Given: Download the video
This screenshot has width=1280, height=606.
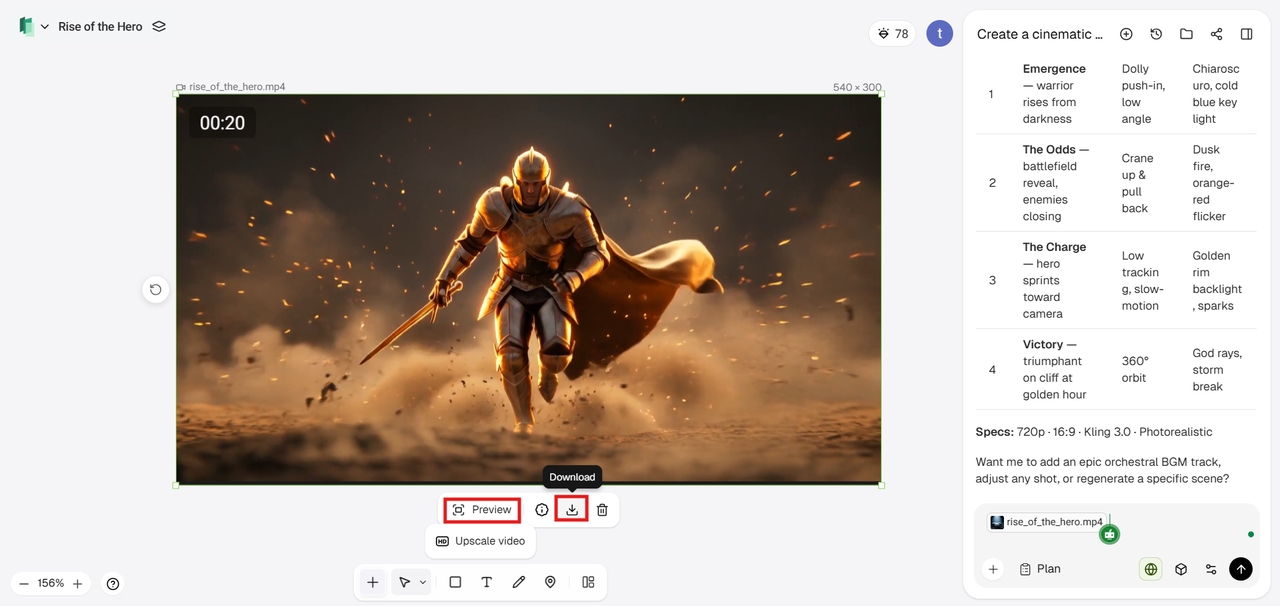Looking at the screenshot, I should (572, 510).
